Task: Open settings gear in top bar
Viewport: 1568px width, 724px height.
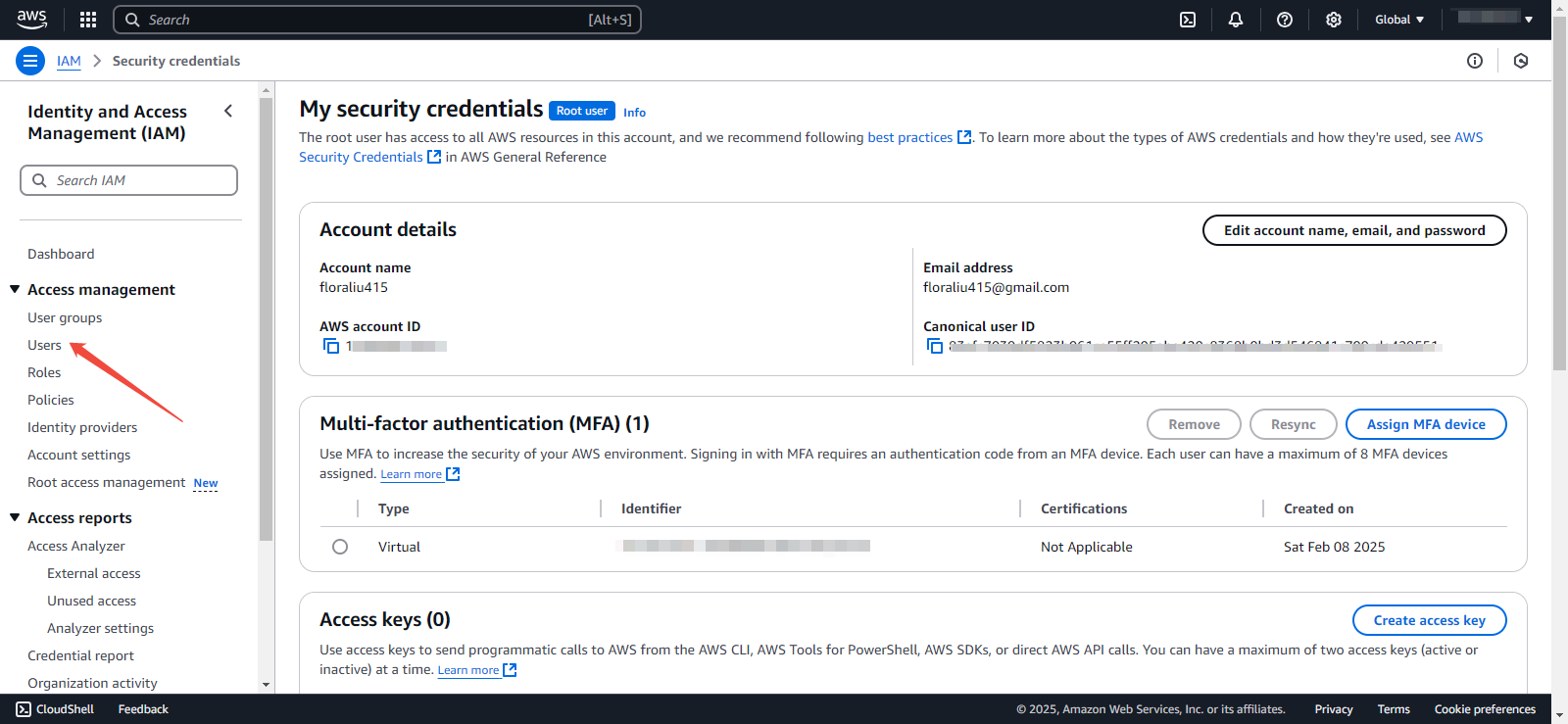Action: click(1334, 20)
